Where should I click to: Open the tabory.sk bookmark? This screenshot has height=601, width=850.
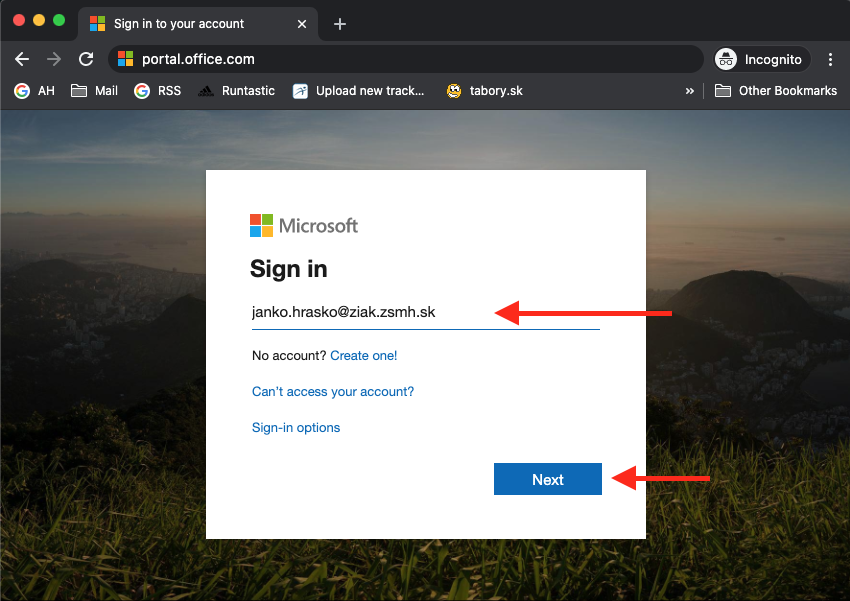click(x=485, y=91)
